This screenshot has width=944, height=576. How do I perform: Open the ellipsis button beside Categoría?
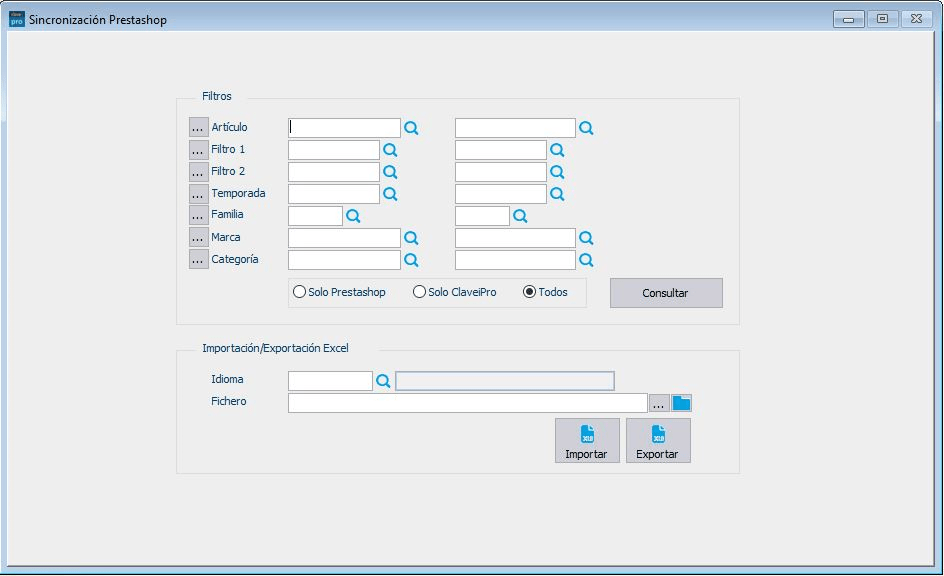tap(198, 259)
